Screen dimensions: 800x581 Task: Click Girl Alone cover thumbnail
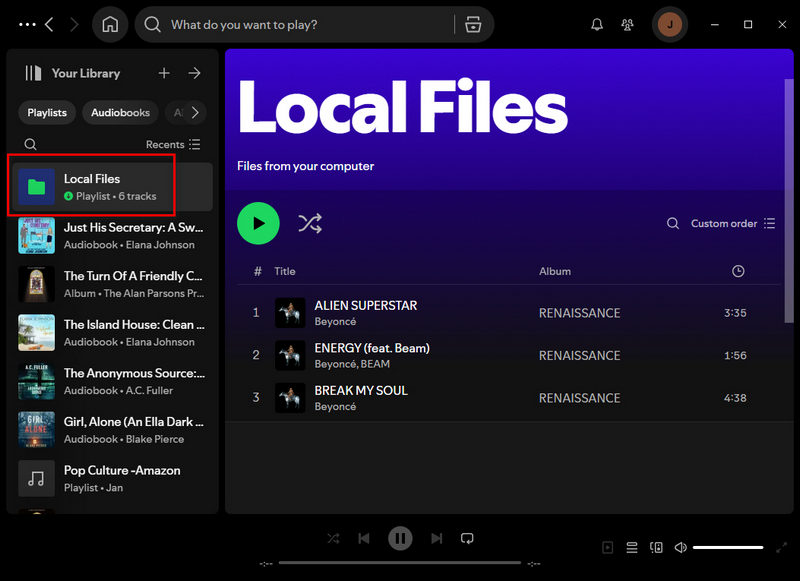pos(36,430)
